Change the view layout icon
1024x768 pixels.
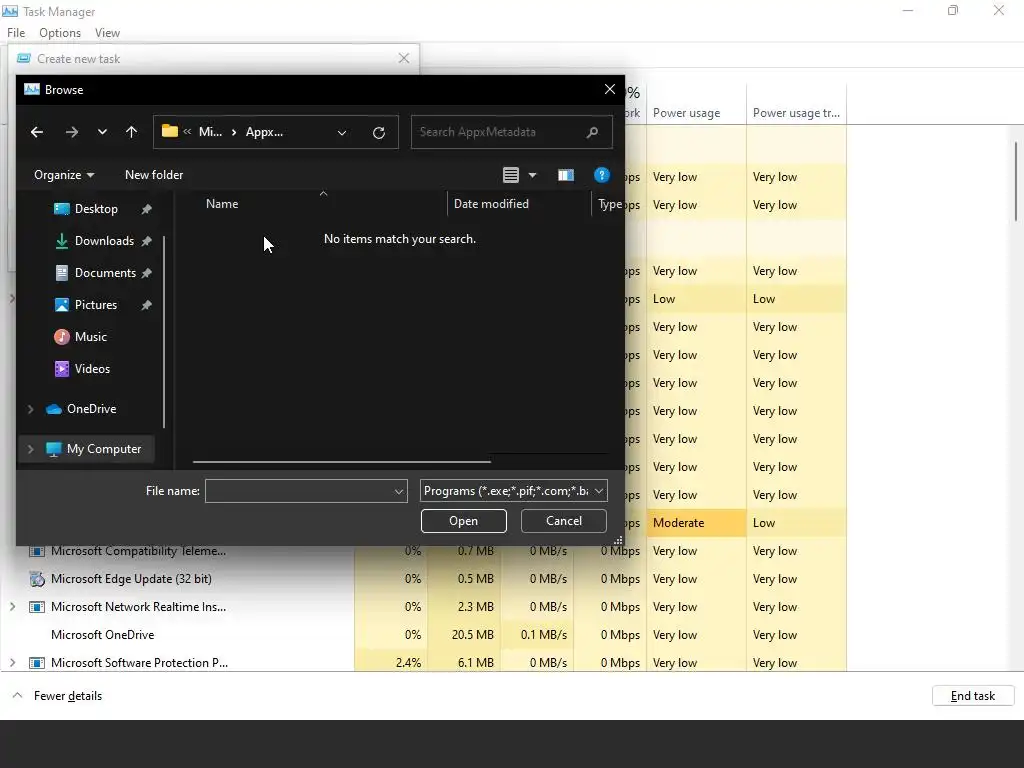point(511,175)
